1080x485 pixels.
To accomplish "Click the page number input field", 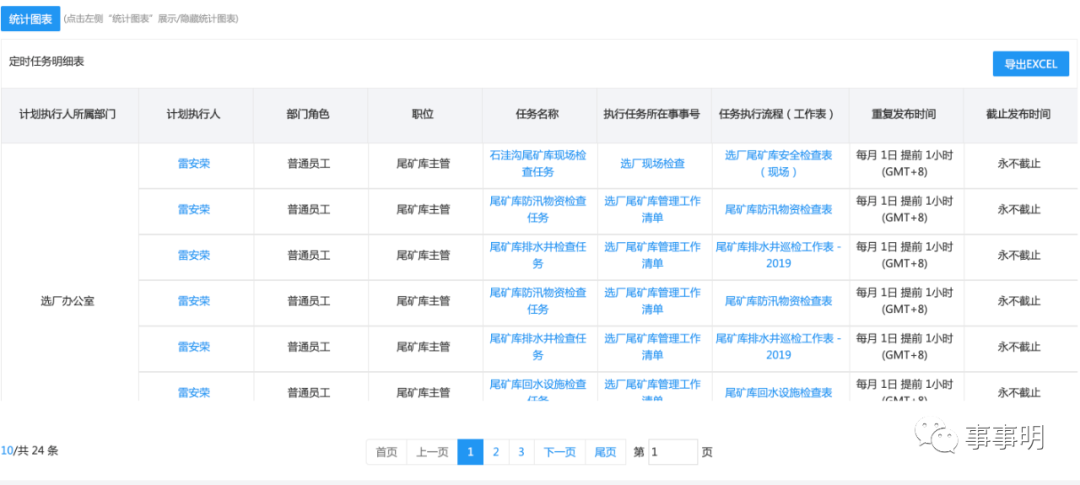I will [672, 452].
